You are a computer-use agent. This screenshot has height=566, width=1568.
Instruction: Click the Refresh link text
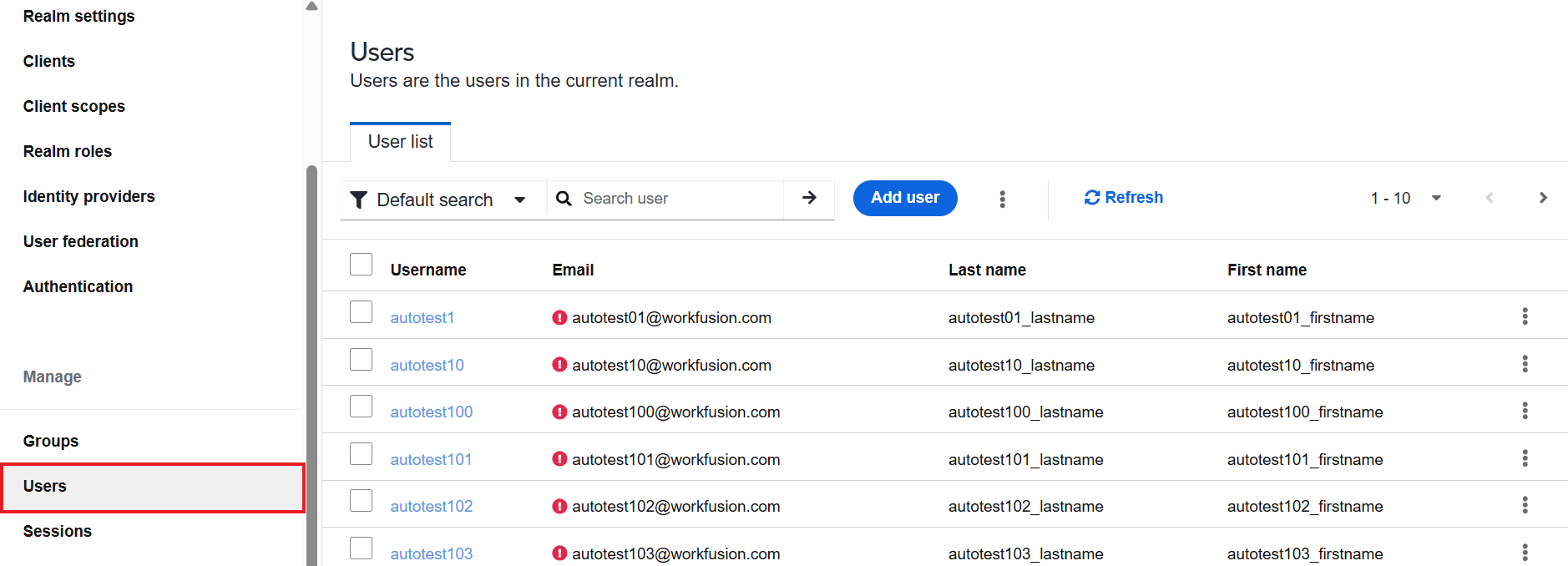tap(1134, 198)
